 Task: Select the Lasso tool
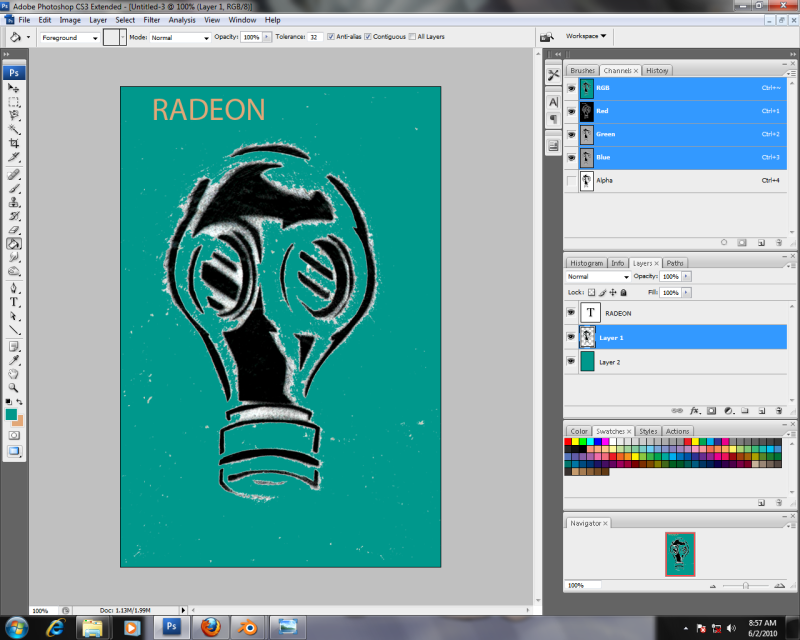(14, 115)
